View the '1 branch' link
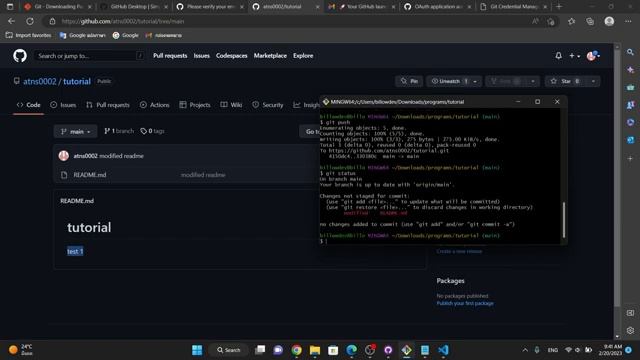Image resolution: width=640 pixels, height=360 pixels. (x=119, y=131)
